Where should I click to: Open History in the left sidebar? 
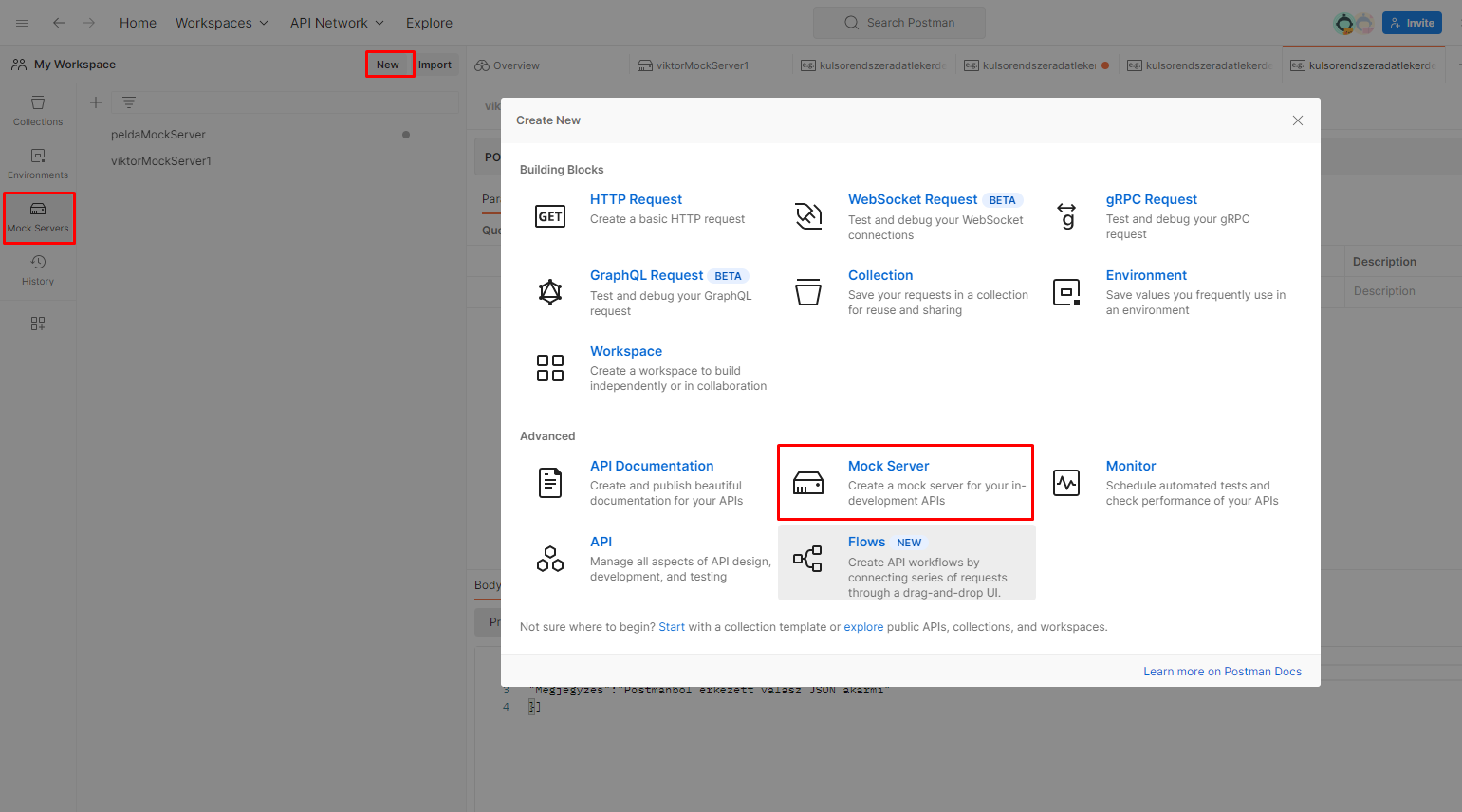38,270
